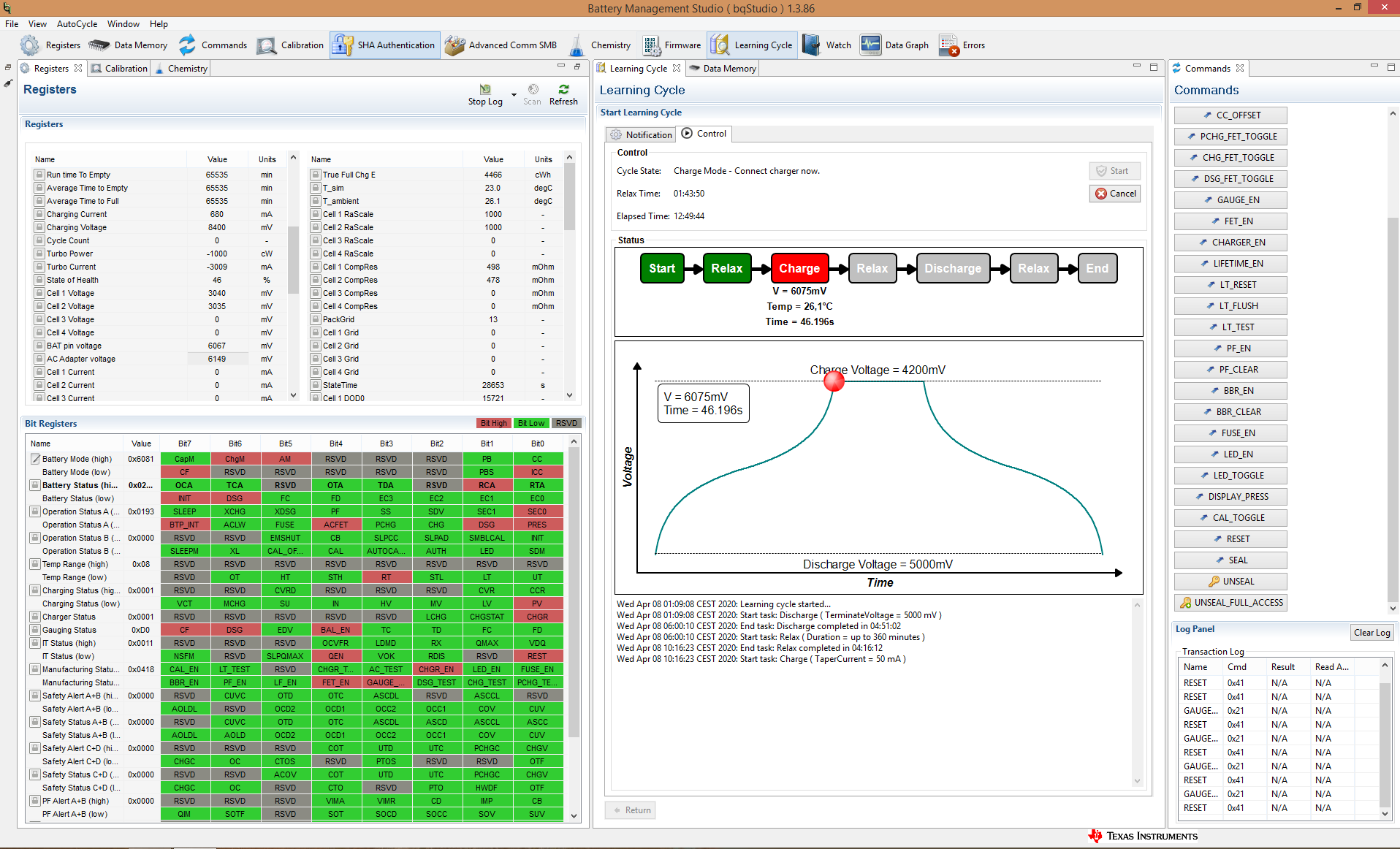Check the Run time To Empty checkbox

pyautogui.click(x=39, y=175)
